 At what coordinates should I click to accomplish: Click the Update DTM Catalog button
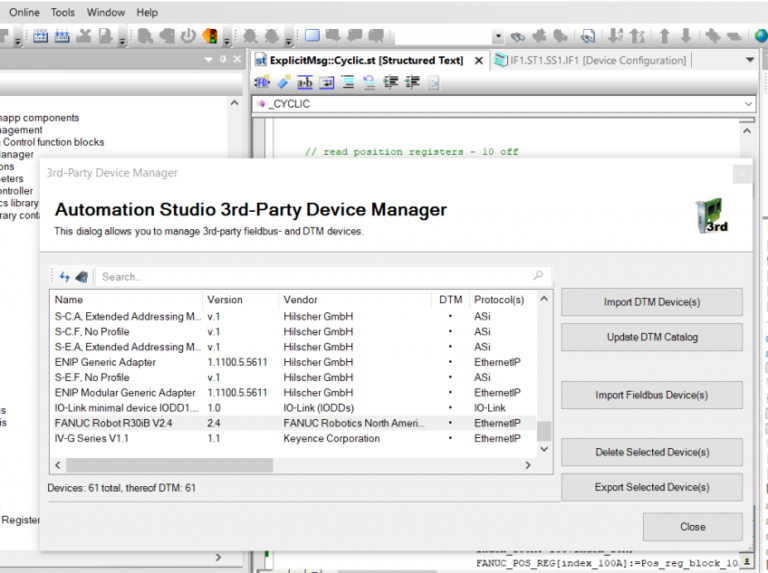tap(651, 337)
